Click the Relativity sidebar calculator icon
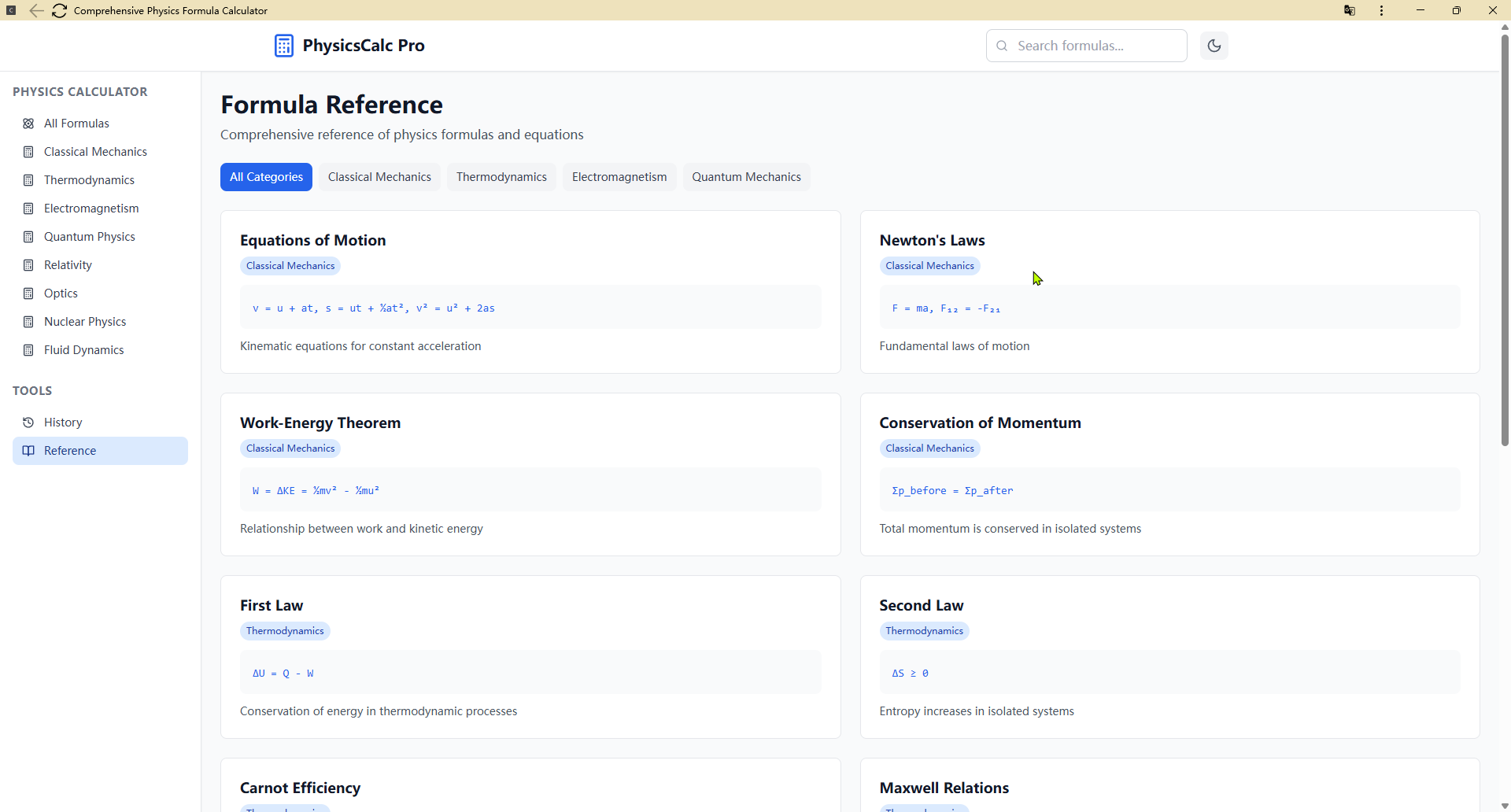 pos(28,265)
